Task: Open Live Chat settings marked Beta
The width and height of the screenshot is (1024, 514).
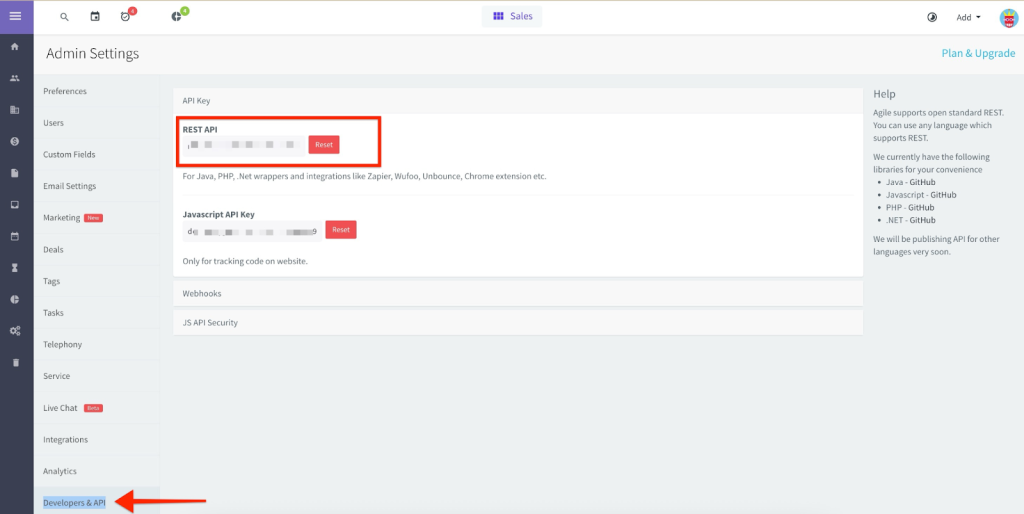Action: coord(96,408)
